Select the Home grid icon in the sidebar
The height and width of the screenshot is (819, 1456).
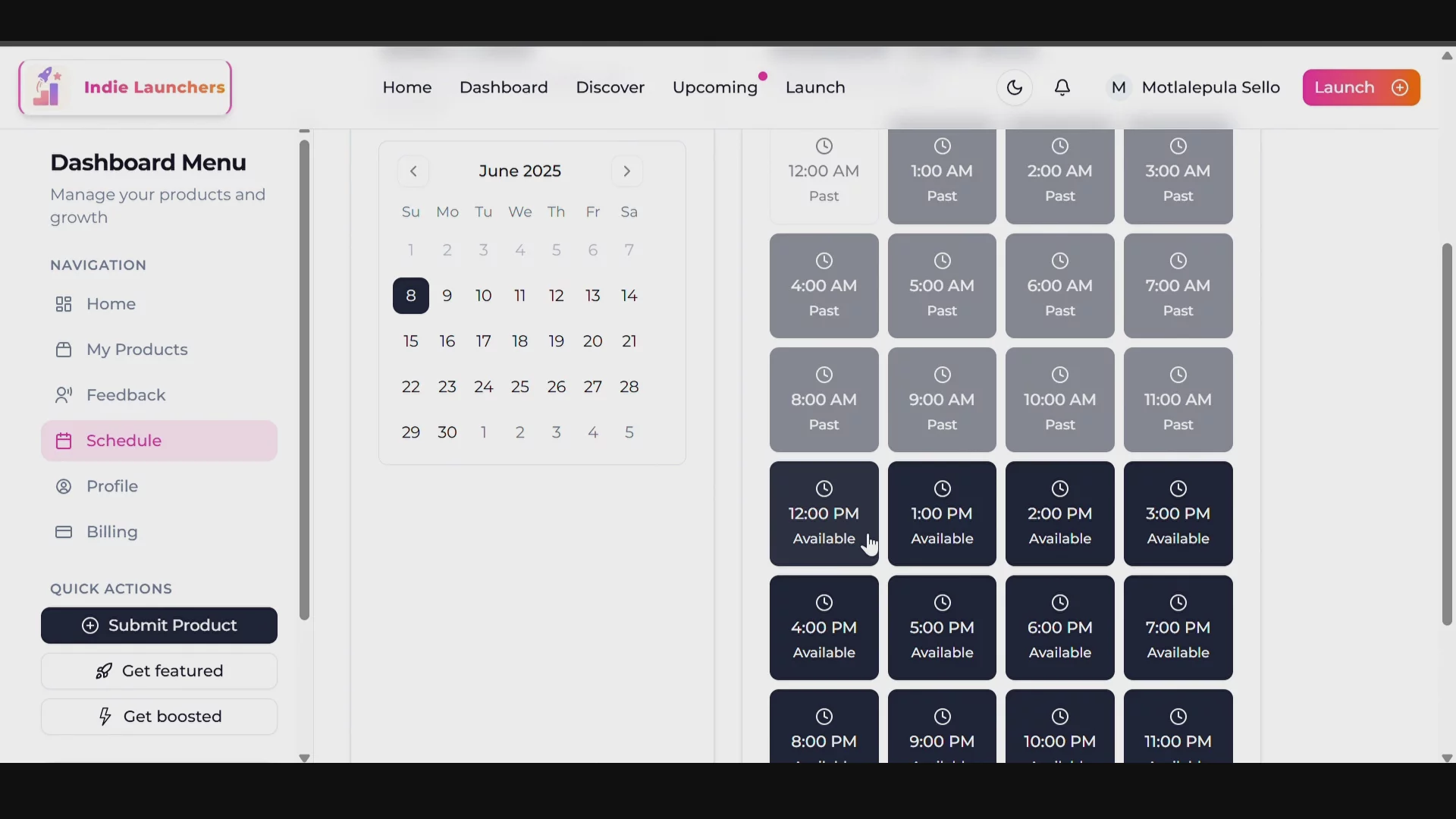(x=64, y=304)
